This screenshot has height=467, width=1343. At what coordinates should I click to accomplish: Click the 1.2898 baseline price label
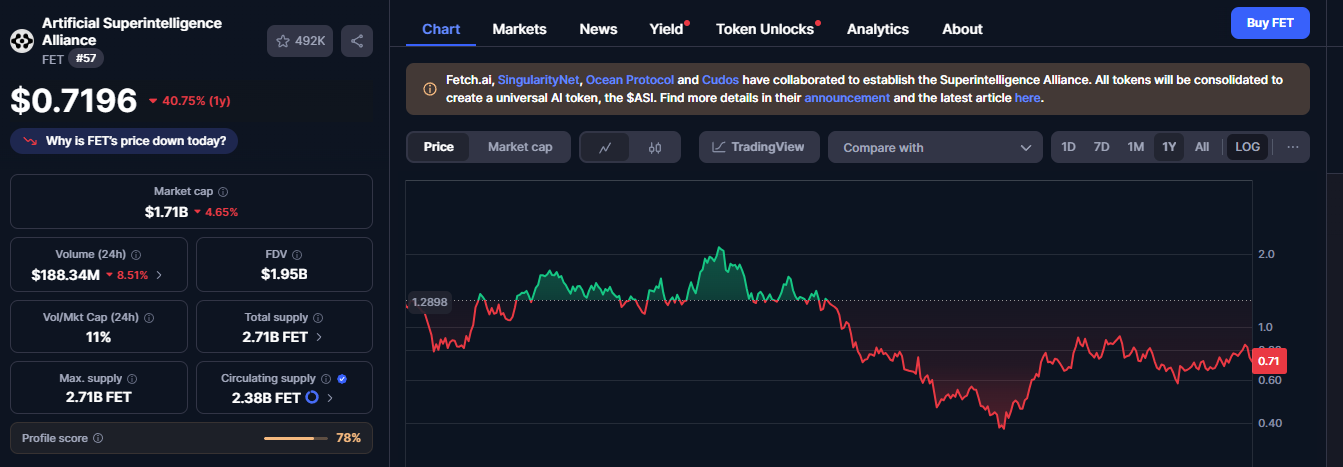(429, 301)
